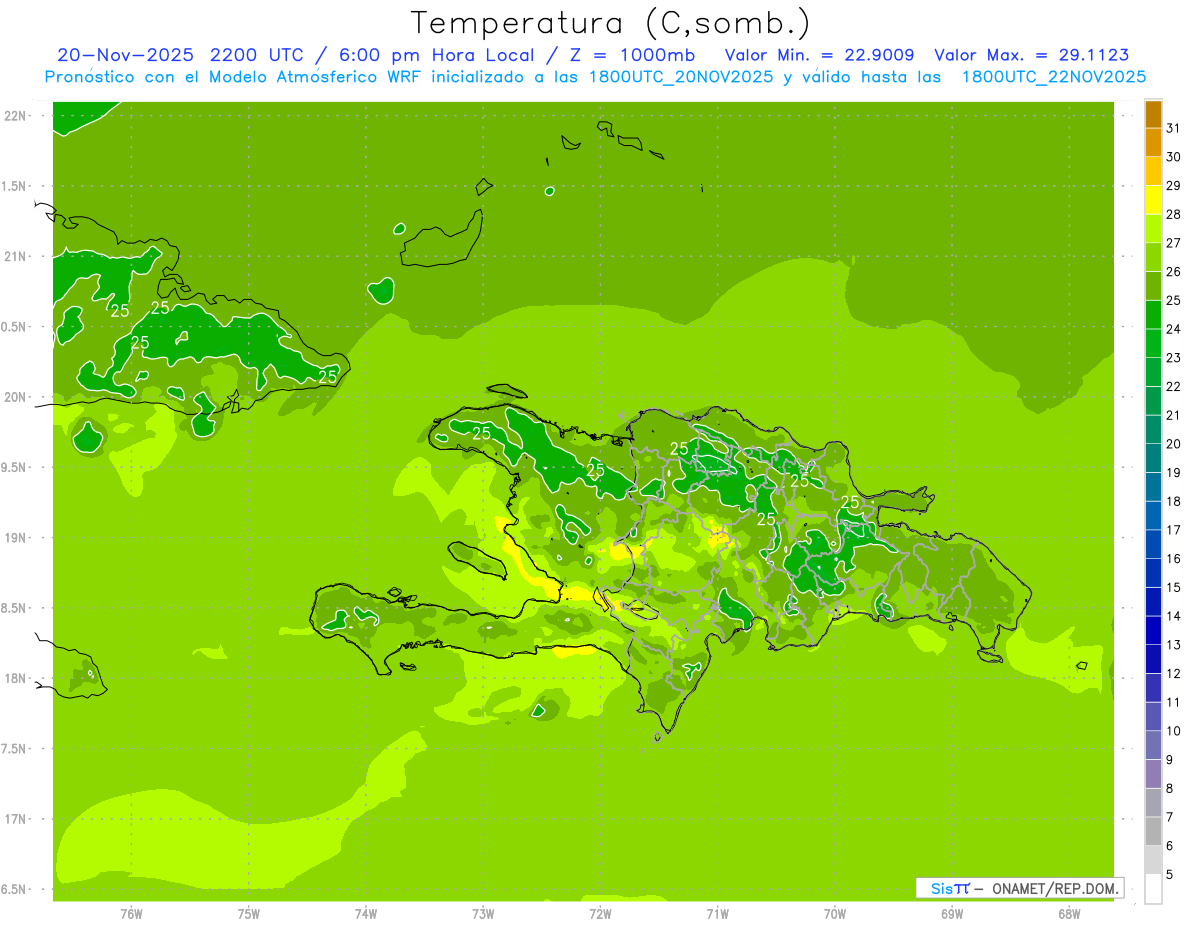
Task: Click the '21N' latitude axis label
Action: point(16,256)
